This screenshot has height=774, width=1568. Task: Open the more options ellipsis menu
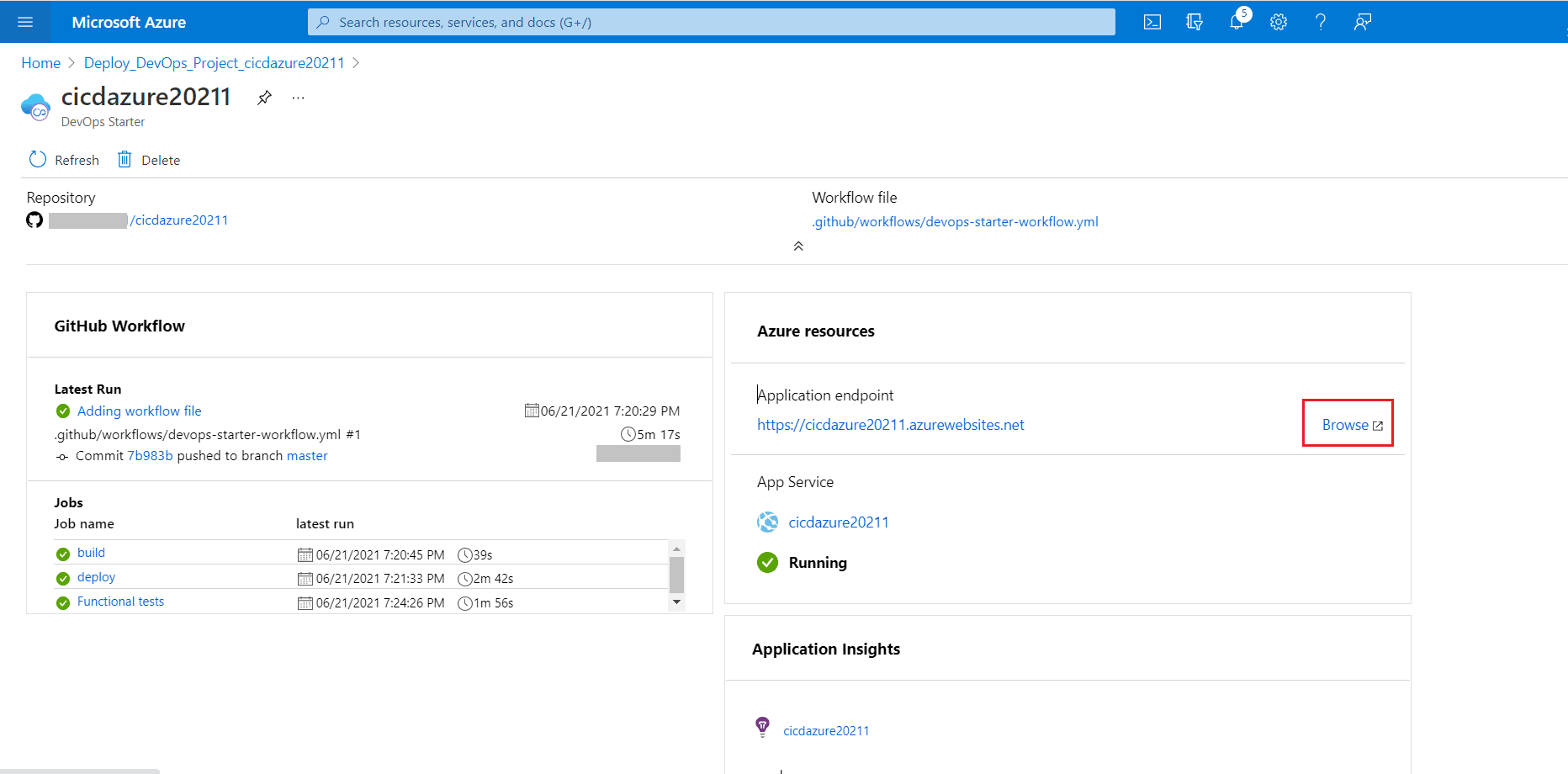[x=298, y=98]
